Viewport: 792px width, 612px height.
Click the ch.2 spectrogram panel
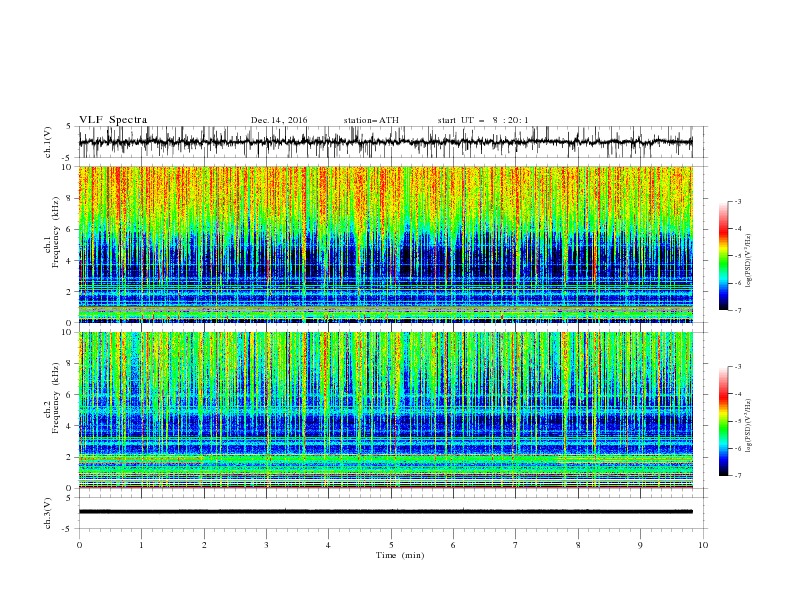coord(386,410)
